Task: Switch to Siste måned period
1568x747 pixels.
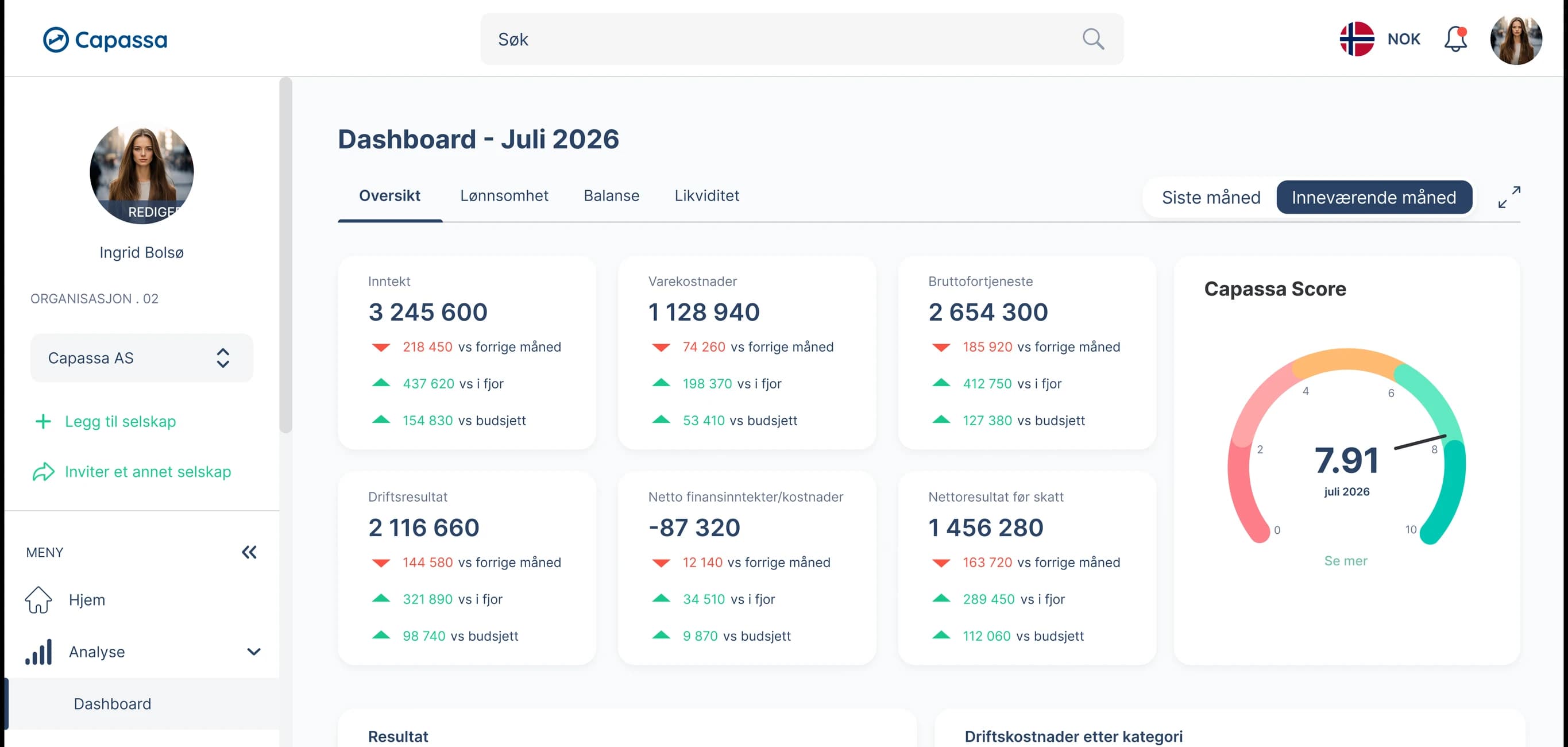Action: (x=1211, y=197)
